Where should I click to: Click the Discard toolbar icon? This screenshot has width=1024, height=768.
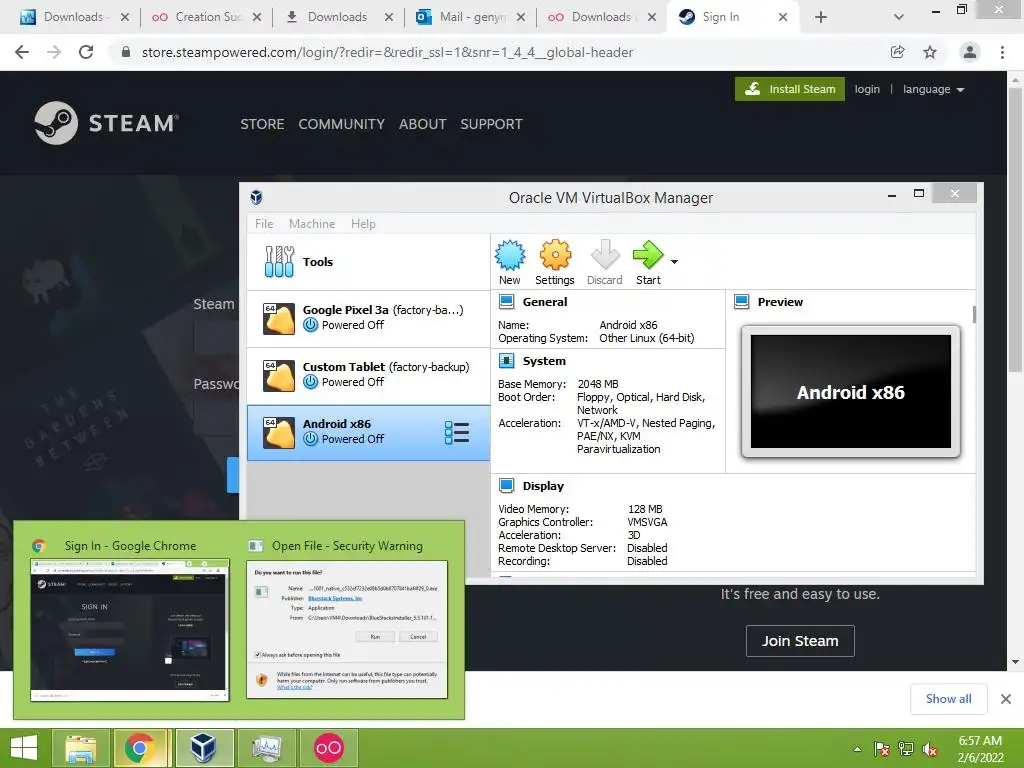pos(604,262)
